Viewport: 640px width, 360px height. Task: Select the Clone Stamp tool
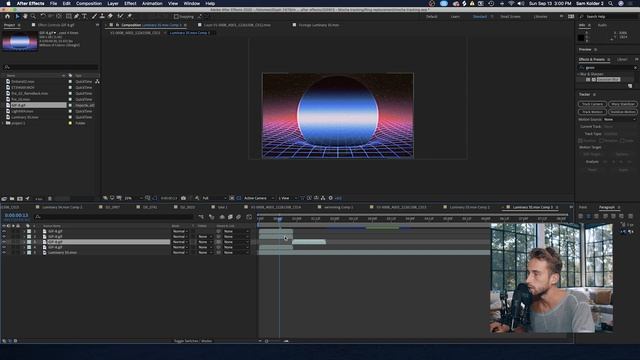102,16
